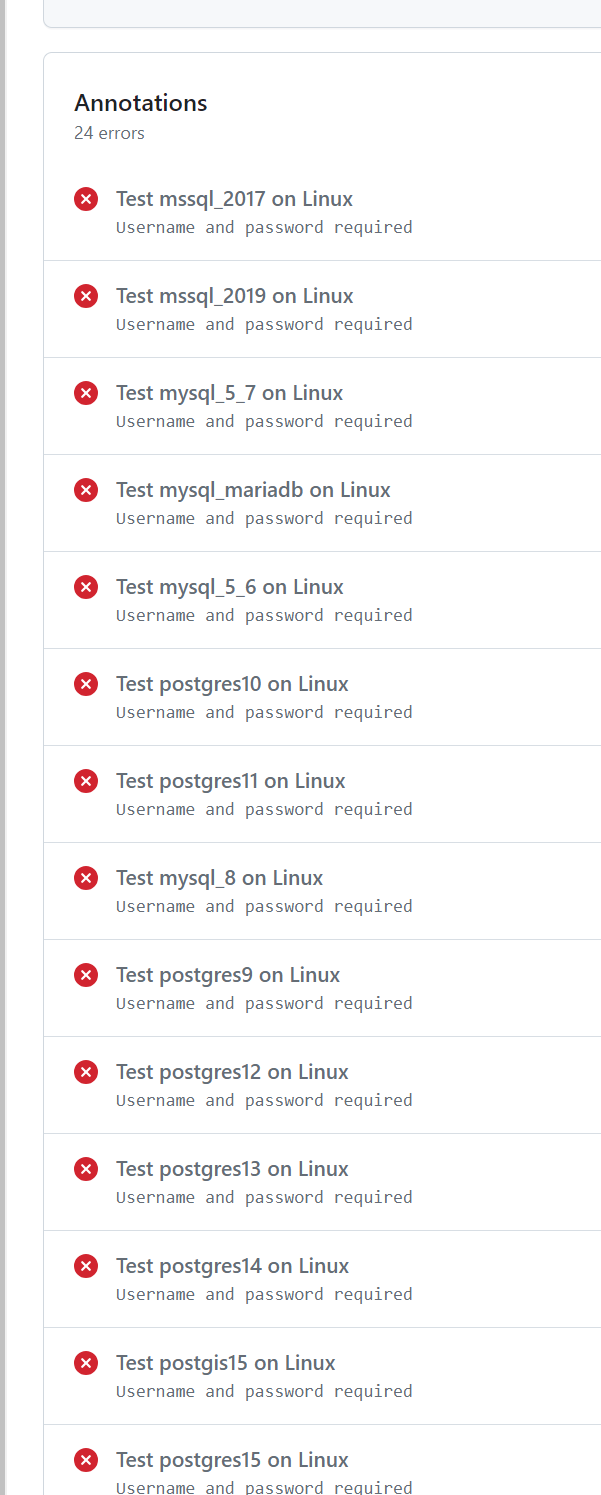Click the error icon for Test postgis15

86,1362
